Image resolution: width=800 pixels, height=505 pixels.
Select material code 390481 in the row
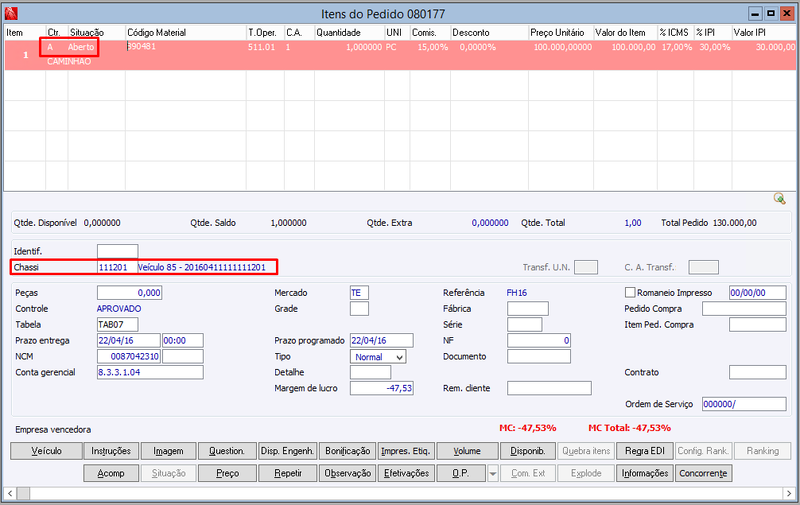[141, 46]
